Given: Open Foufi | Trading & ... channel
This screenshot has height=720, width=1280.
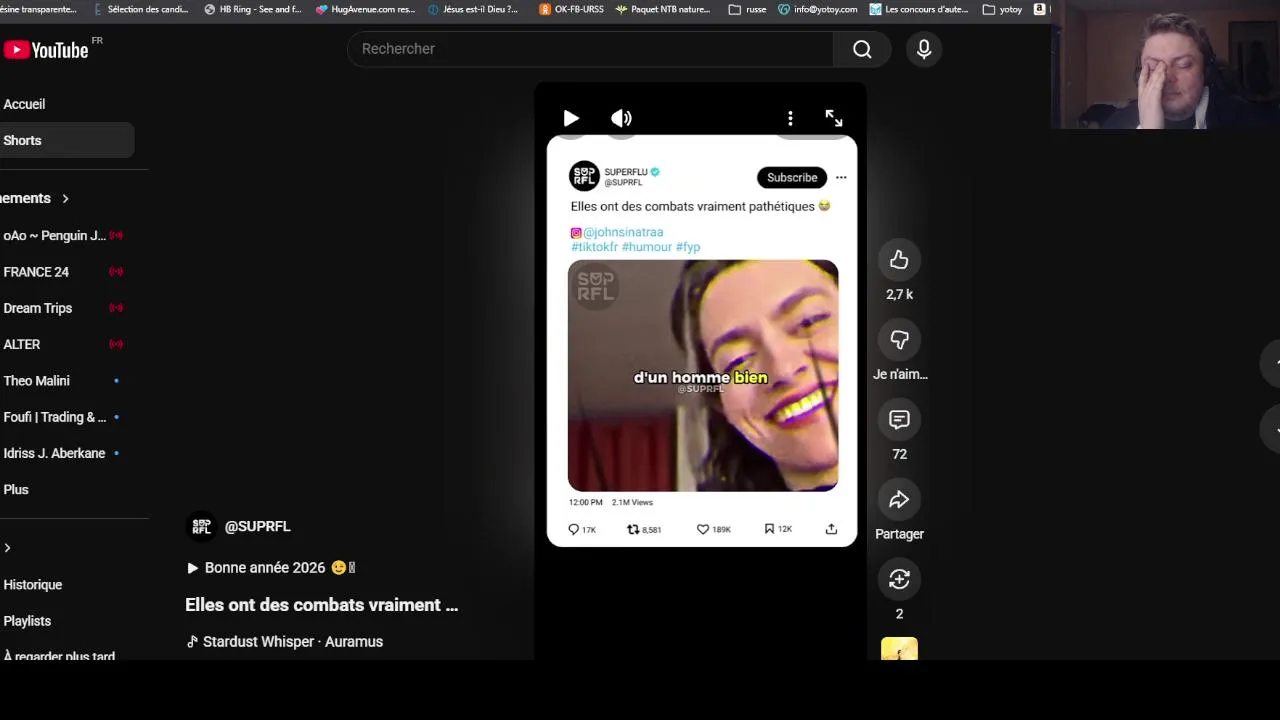Looking at the screenshot, I should 62,417.
